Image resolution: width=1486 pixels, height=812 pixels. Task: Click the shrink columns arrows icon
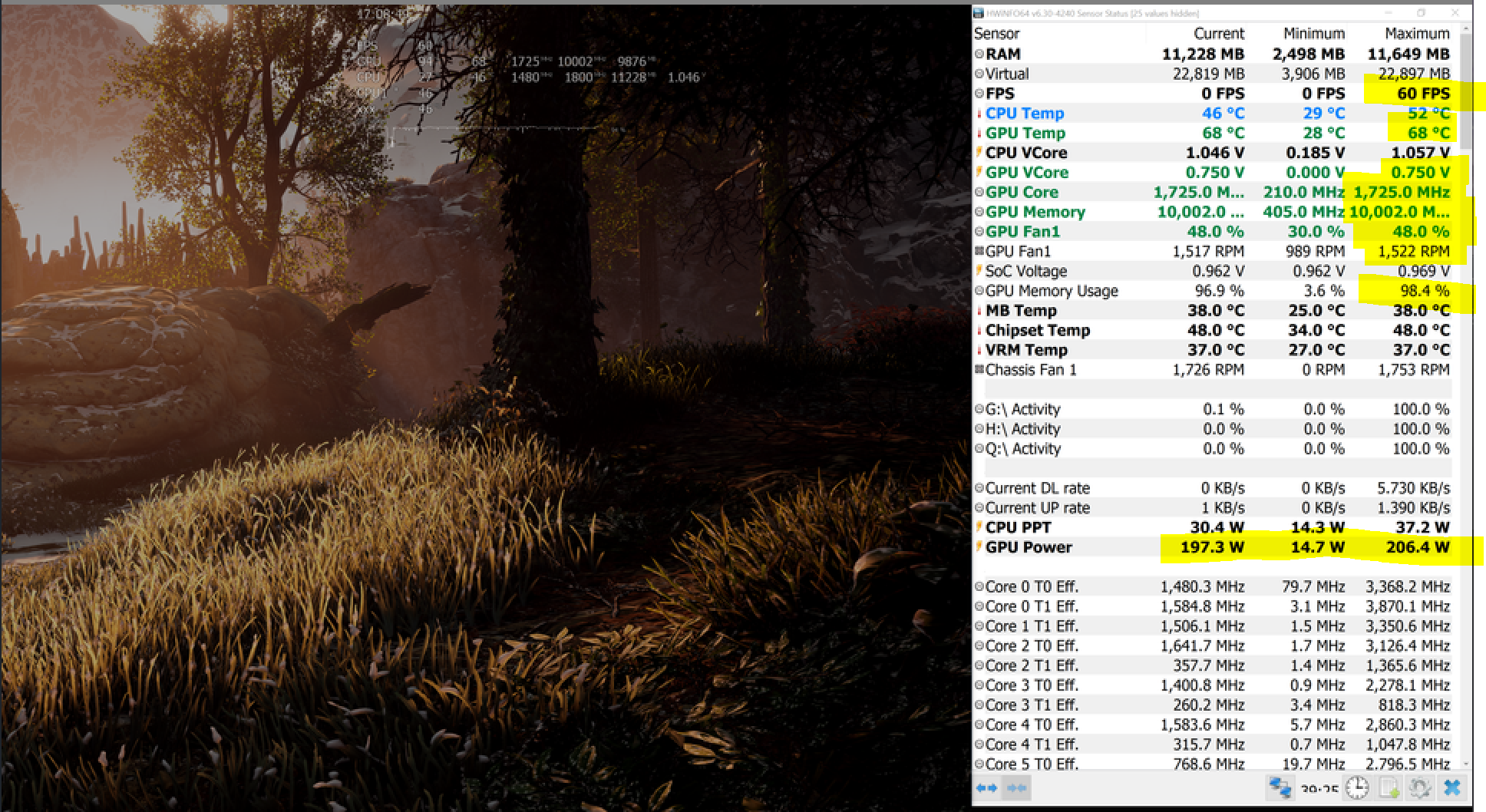pyautogui.click(x=1017, y=788)
